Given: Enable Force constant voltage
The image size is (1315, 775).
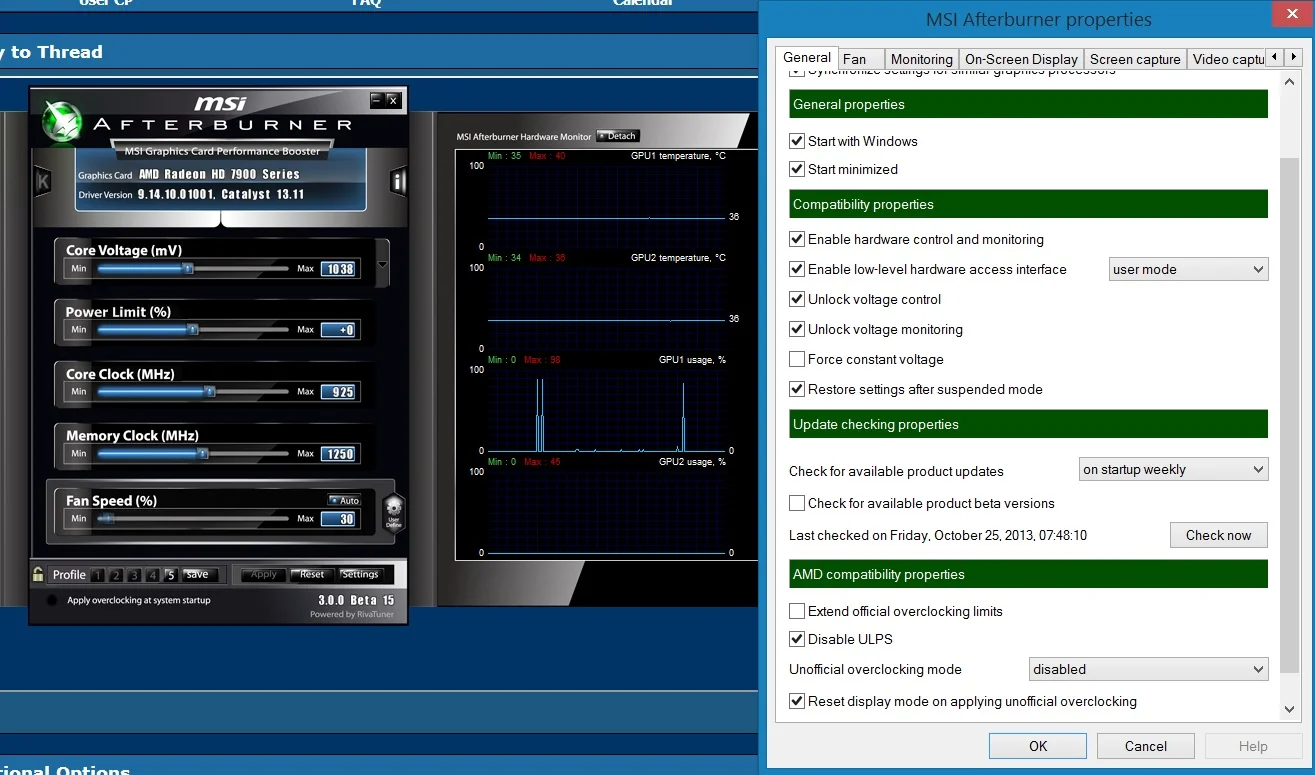Looking at the screenshot, I should pyautogui.click(x=797, y=359).
